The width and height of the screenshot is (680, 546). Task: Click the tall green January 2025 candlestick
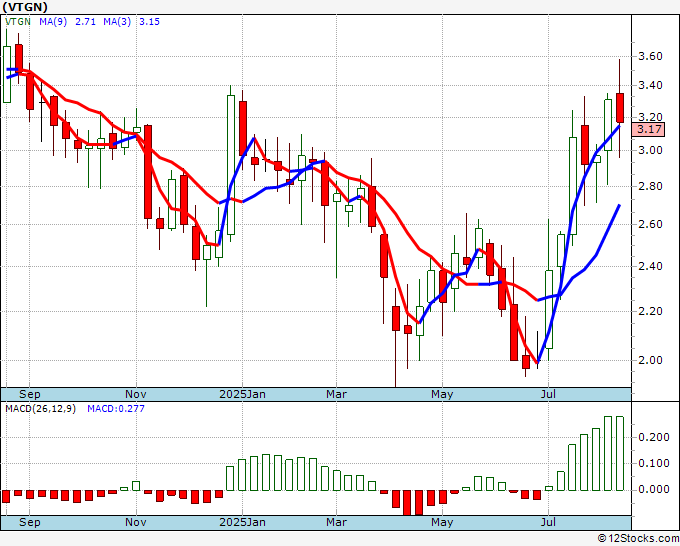pyautogui.click(x=231, y=165)
